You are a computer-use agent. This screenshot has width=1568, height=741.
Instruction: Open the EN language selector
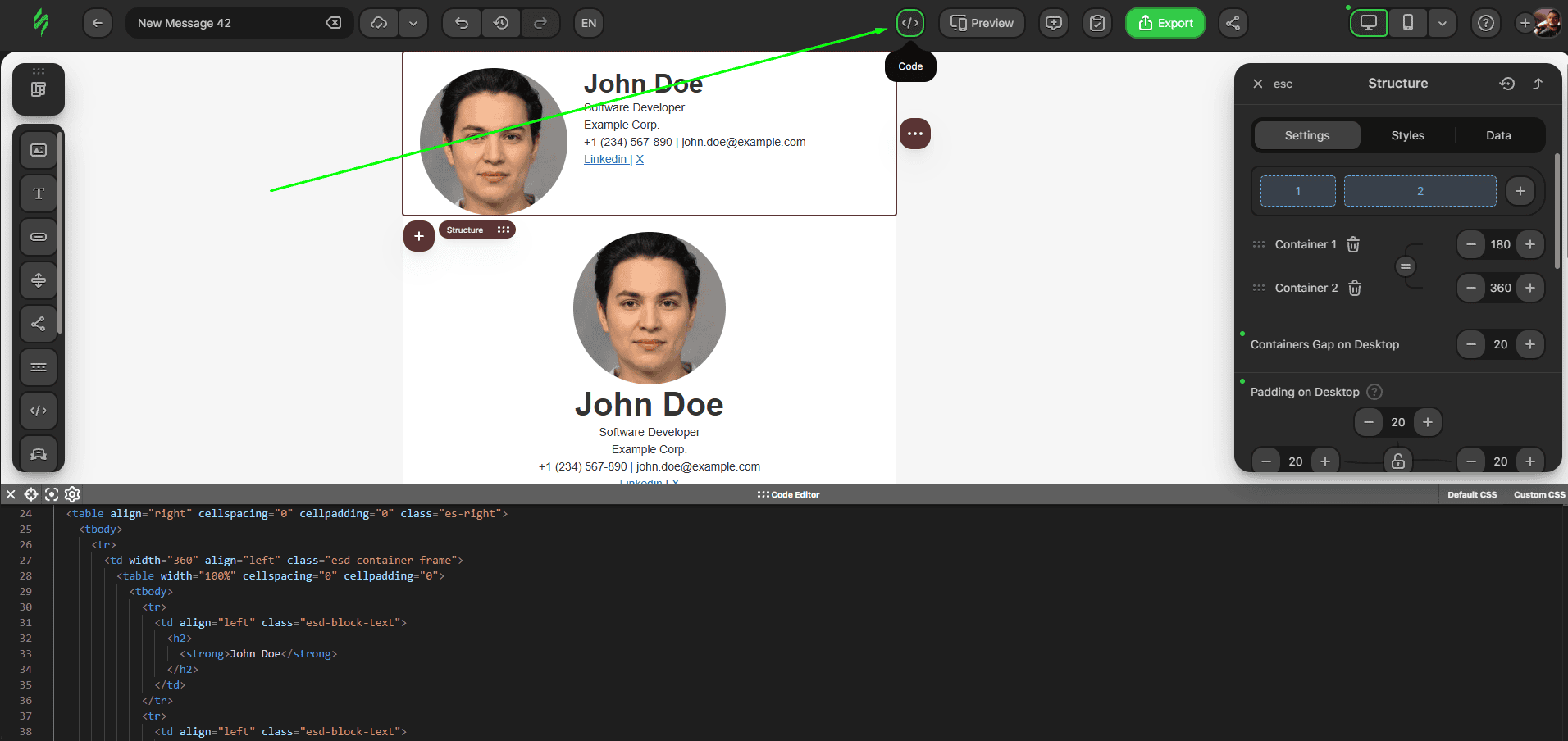pyautogui.click(x=589, y=23)
